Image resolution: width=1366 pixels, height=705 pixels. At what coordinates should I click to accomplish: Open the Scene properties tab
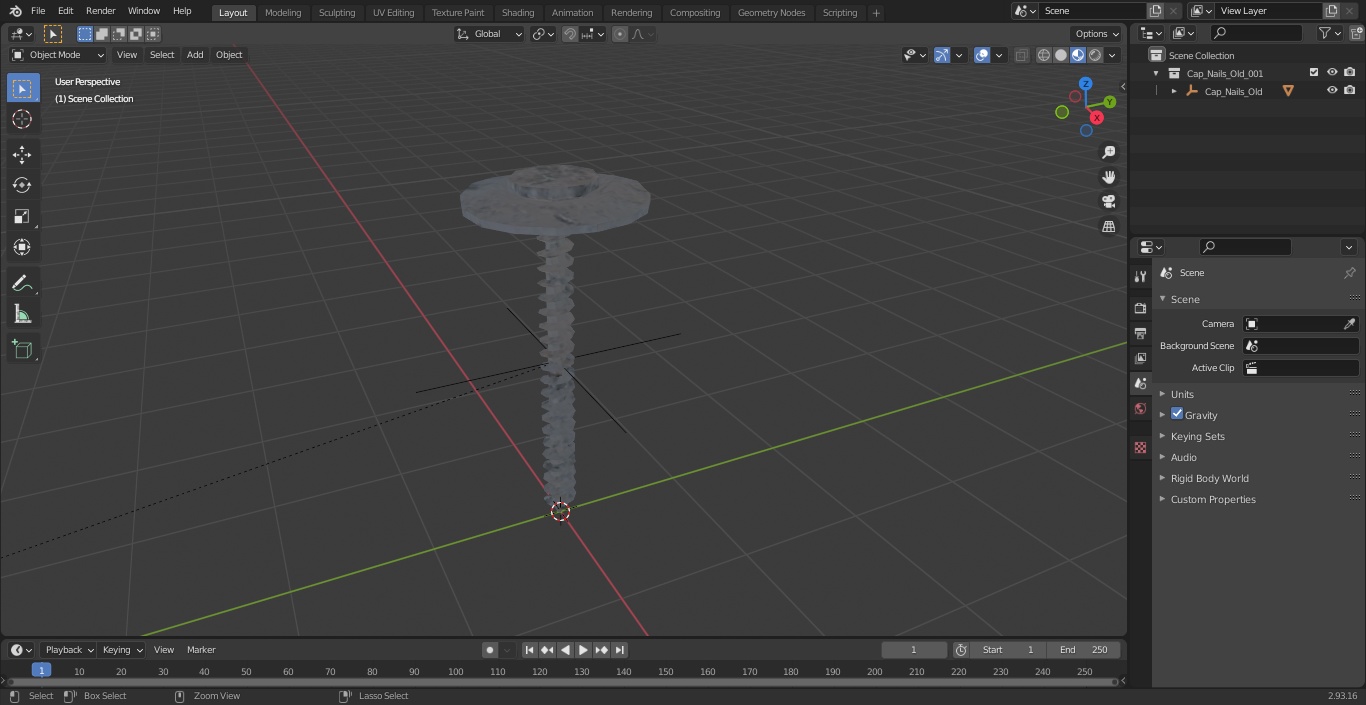(1140, 383)
